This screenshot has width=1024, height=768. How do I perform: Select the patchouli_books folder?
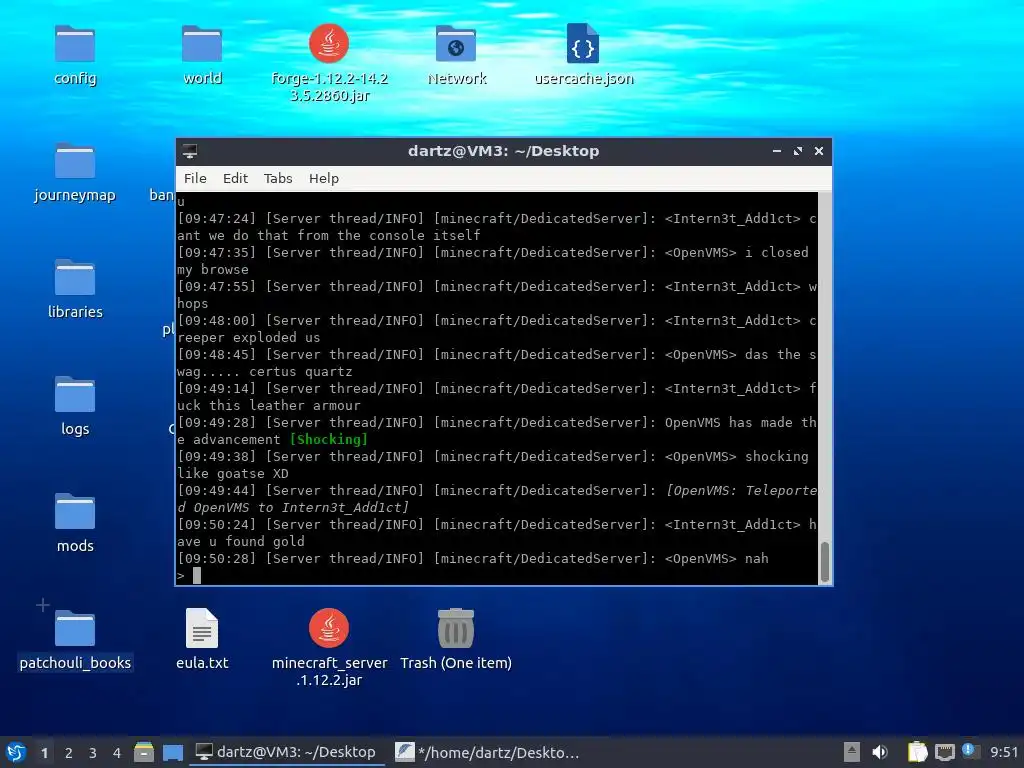point(75,628)
